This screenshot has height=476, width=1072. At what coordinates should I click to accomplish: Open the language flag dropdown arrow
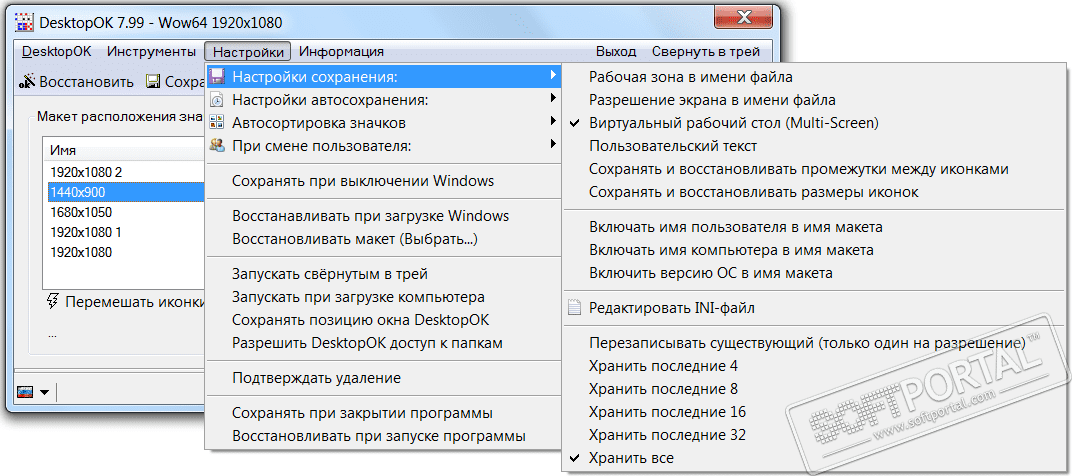tap(44, 393)
